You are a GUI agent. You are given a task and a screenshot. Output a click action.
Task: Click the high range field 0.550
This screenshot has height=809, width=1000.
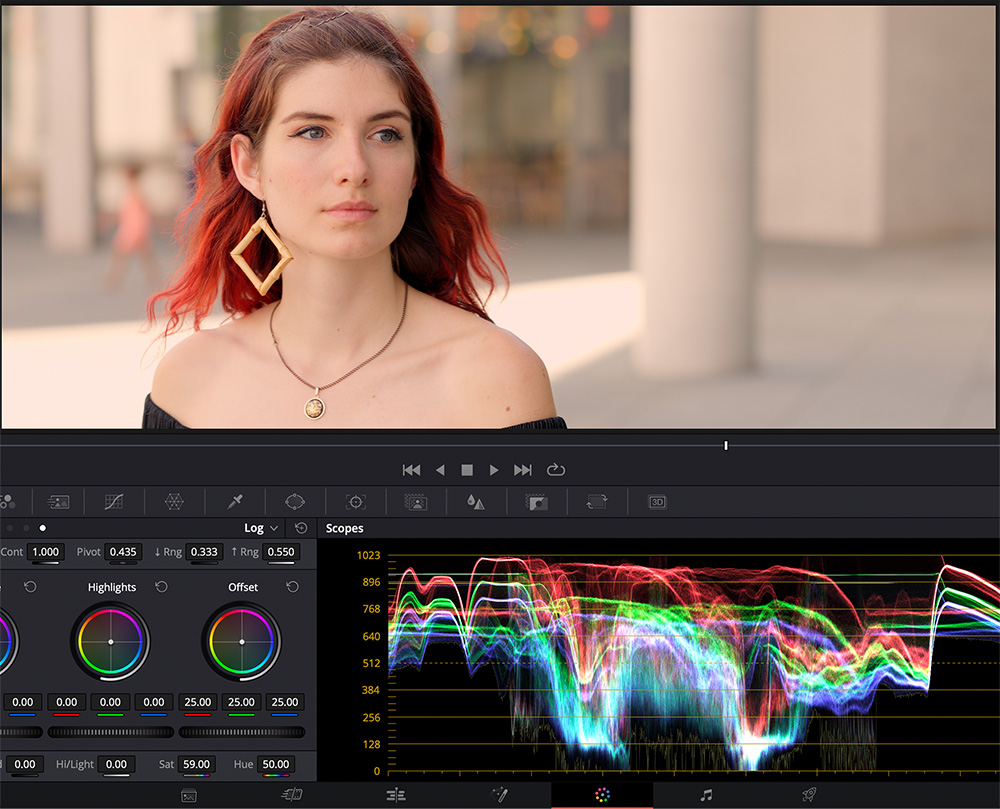pos(281,552)
